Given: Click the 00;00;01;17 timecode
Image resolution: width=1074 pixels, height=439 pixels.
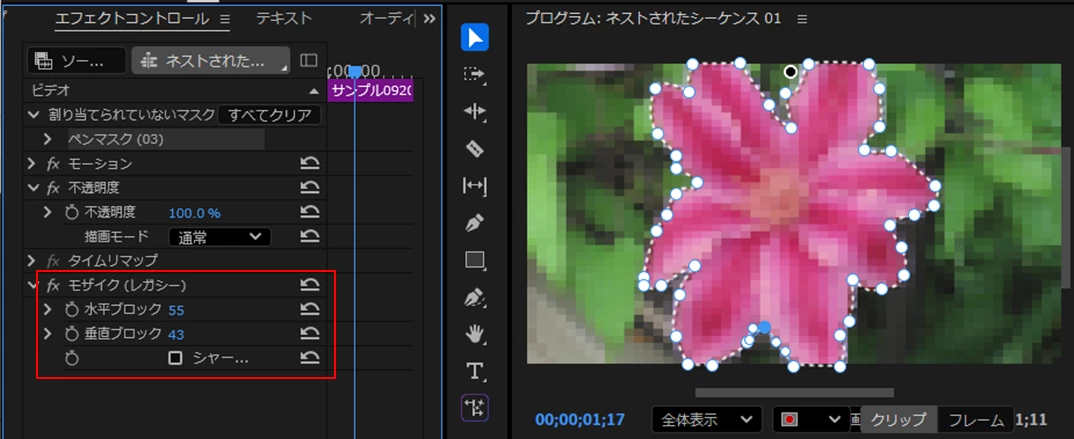Looking at the screenshot, I should (580, 420).
